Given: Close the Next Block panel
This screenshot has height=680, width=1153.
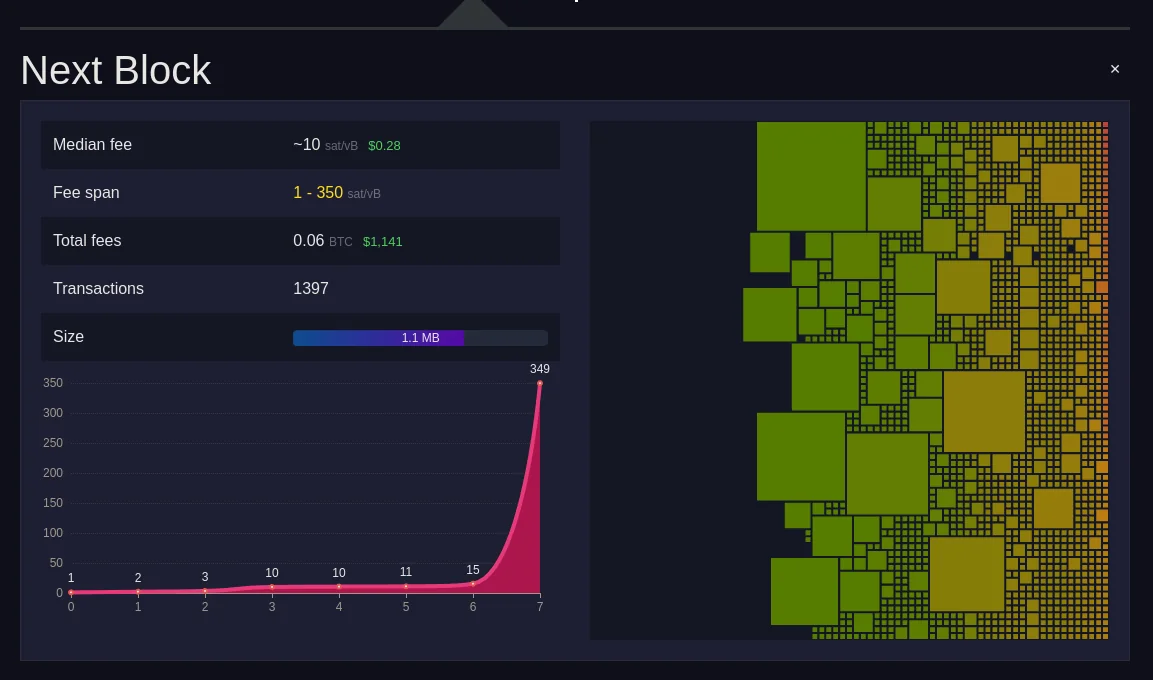Looking at the screenshot, I should pos(1115,69).
